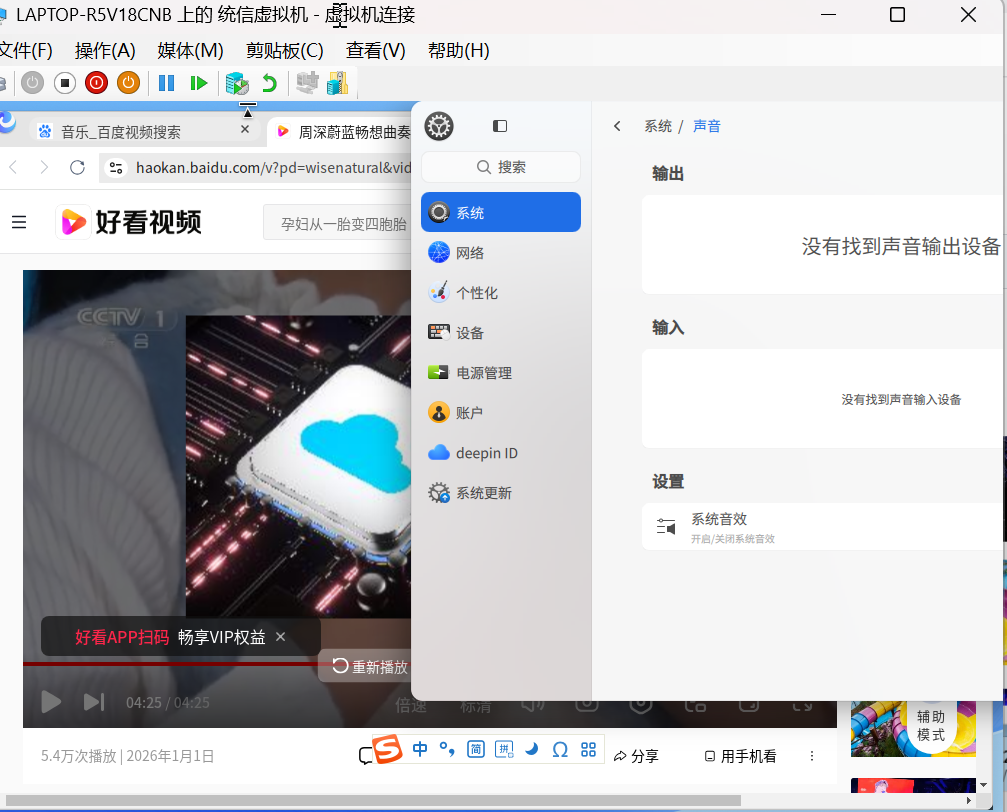1007x812 pixels.
Task: Open the 查看(V) menu
Action: coord(376,50)
